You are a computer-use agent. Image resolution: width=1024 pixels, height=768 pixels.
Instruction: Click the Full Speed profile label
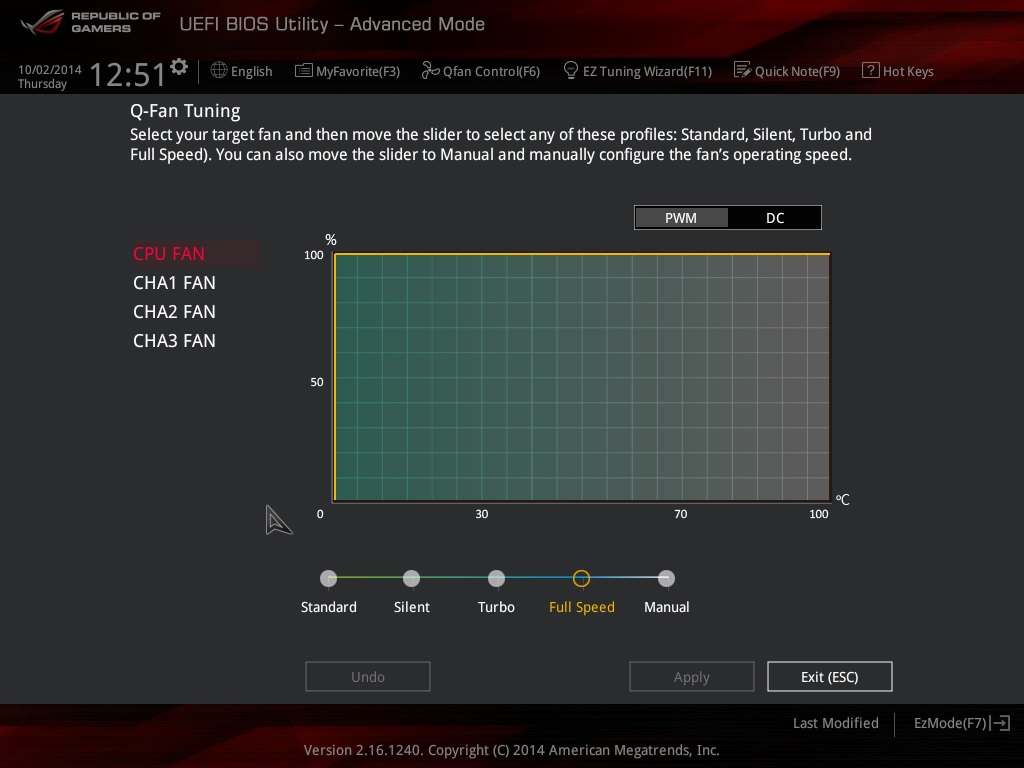[x=581, y=607]
